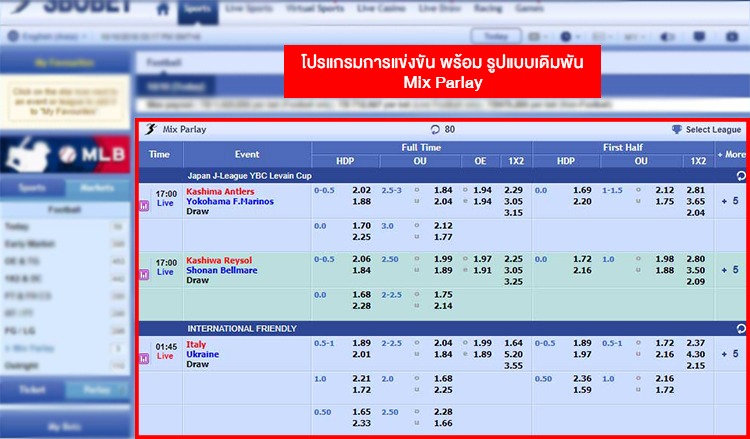This screenshot has width=750, height=439.
Task: Click the Mix Parlay panel logo icon
Action: coord(151,130)
